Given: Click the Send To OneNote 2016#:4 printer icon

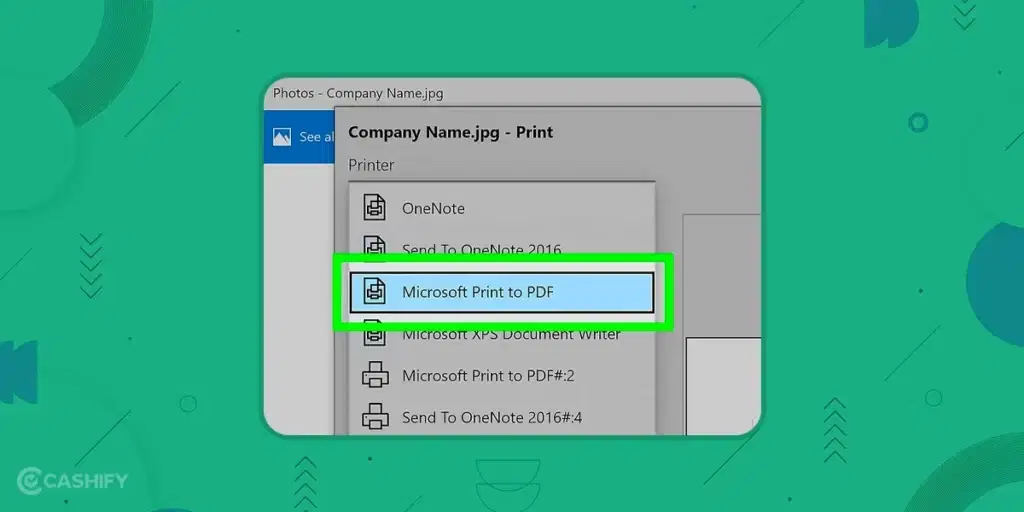Looking at the screenshot, I should pos(375,417).
